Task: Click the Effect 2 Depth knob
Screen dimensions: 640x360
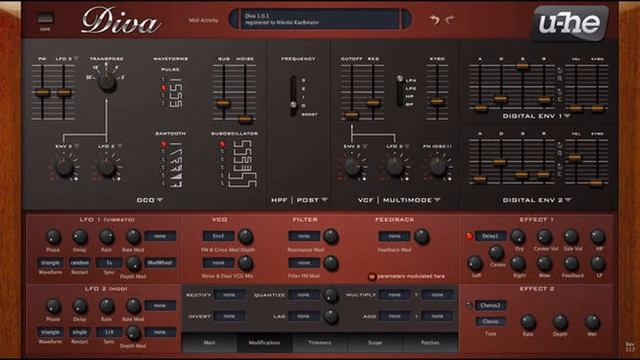Action: pyautogui.click(x=560, y=322)
